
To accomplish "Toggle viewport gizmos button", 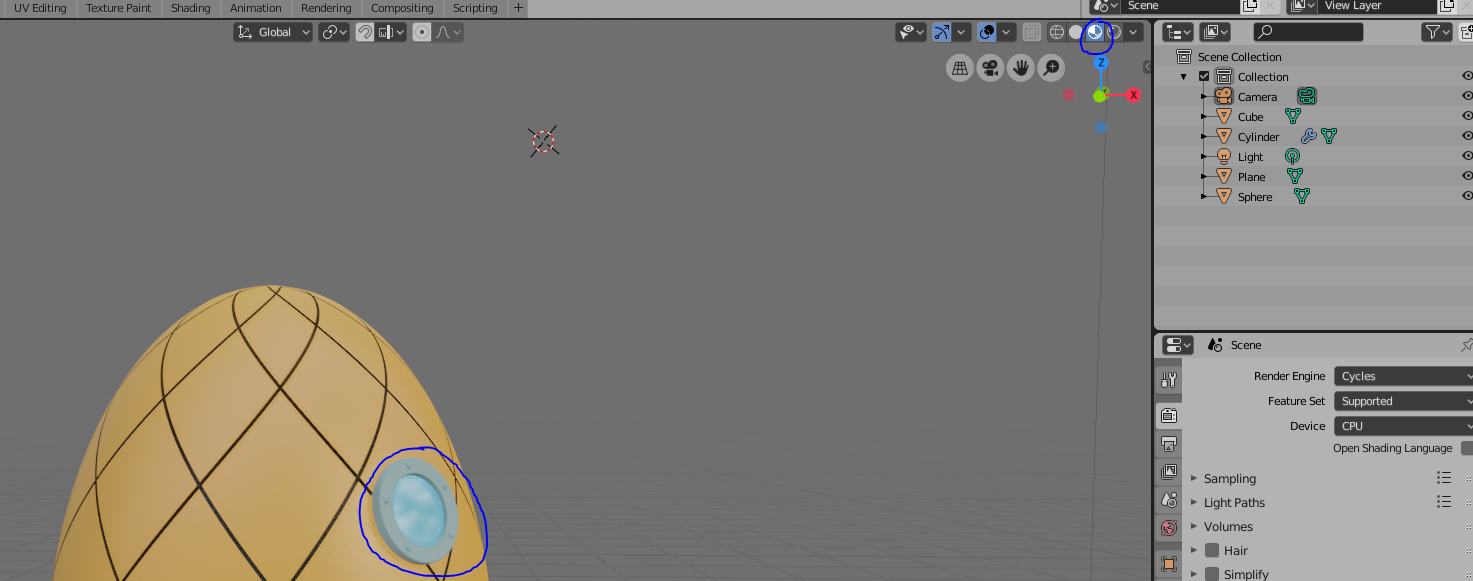I will (942, 32).
